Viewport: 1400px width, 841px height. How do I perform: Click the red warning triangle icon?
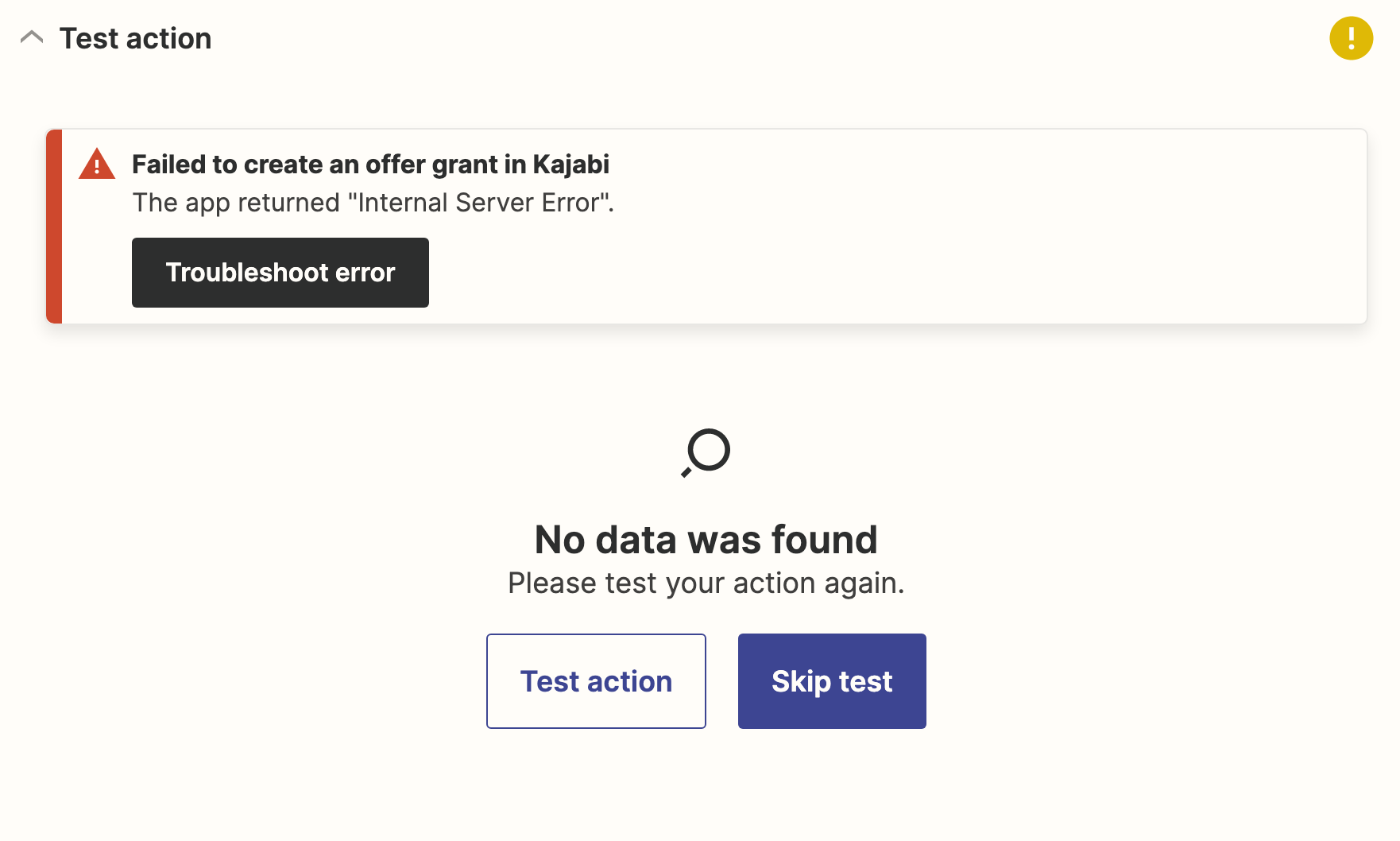click(x=97, y=165)
